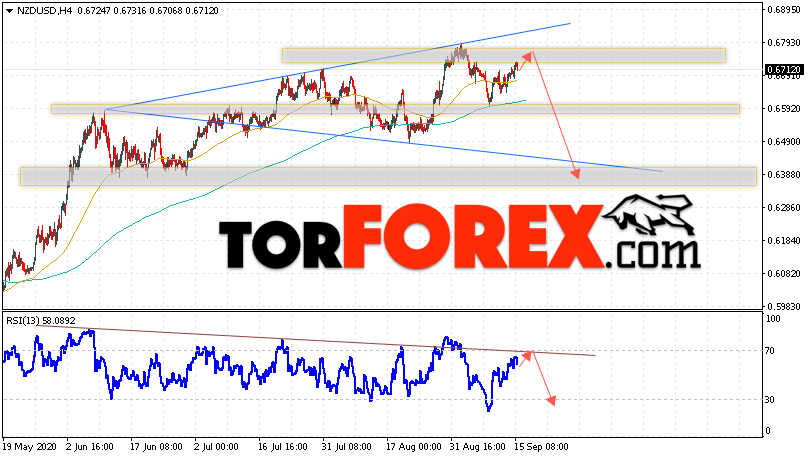Click the 17 Jun 08:00 date label
The height and width of the screenshot is (458, 808).
point(156,447)
